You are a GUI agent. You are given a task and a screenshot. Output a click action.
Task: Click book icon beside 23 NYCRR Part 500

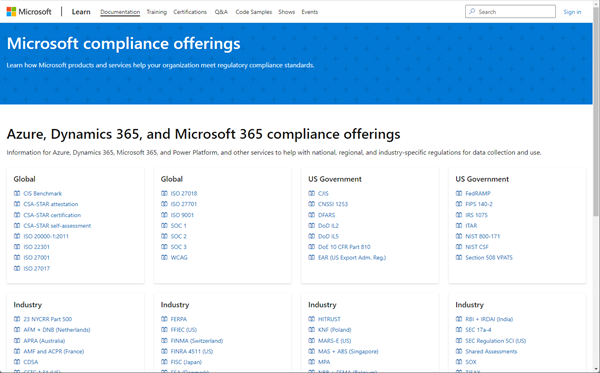pos(17,319)
